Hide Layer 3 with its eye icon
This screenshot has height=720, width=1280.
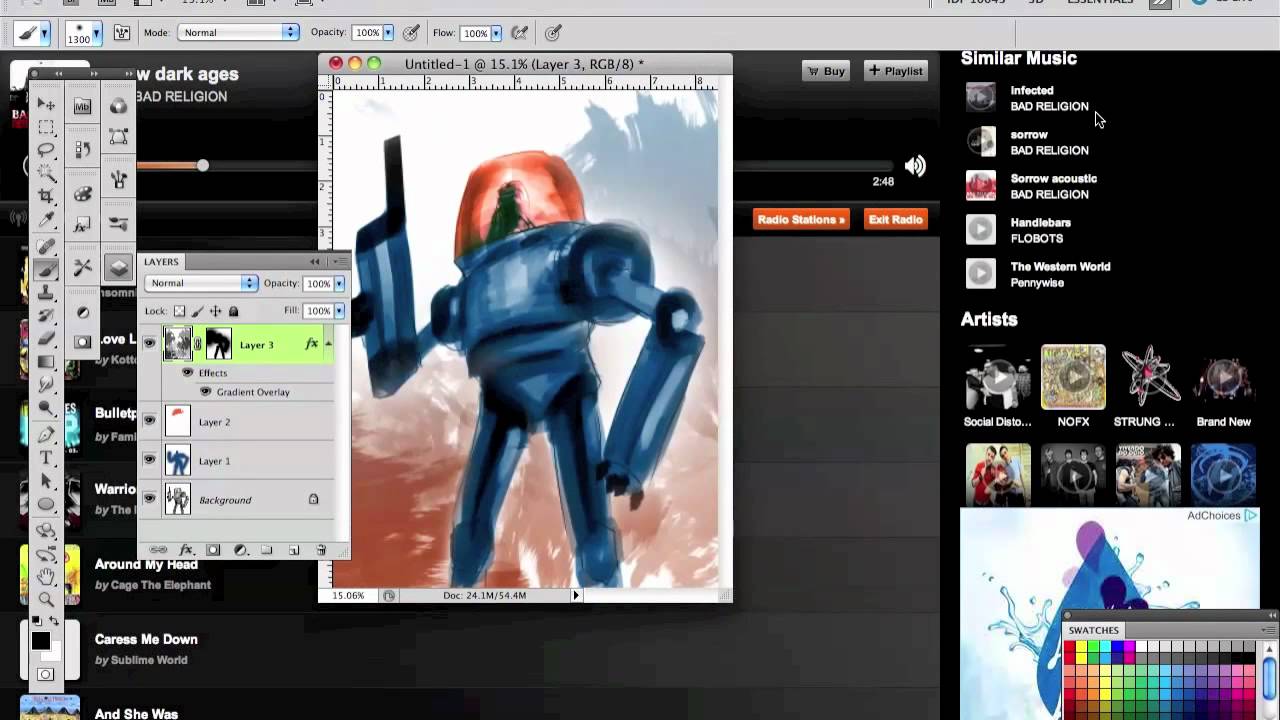click(149, 344)
